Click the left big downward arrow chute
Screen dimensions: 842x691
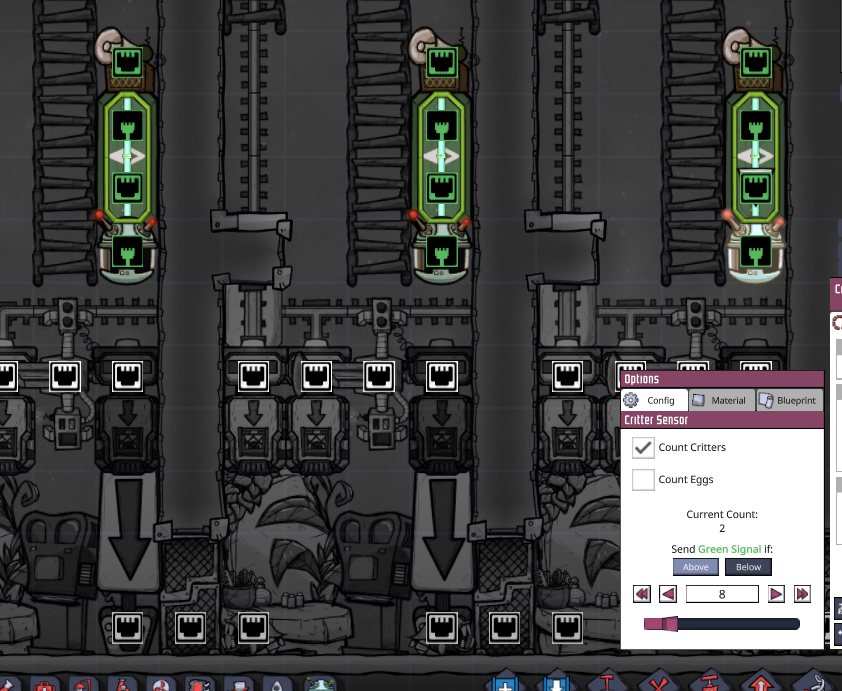coord(129,532)
